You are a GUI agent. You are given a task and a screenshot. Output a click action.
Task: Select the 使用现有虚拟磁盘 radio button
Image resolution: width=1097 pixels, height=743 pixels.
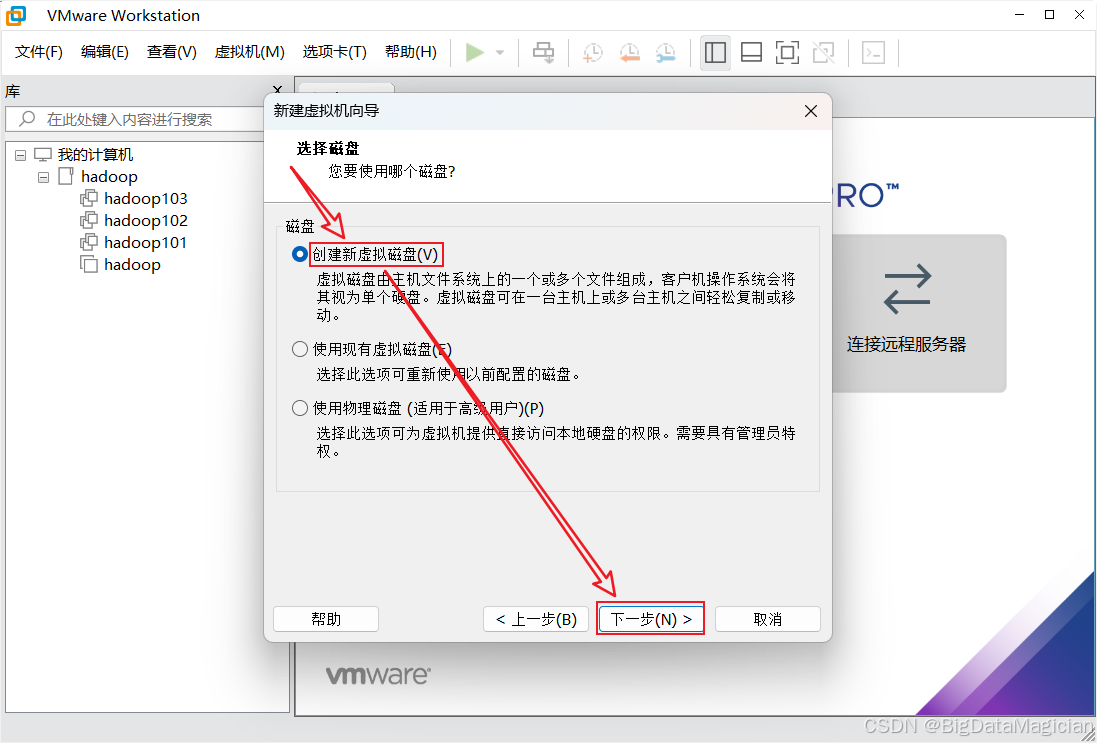pyautogui.click(x=299, y=348)
